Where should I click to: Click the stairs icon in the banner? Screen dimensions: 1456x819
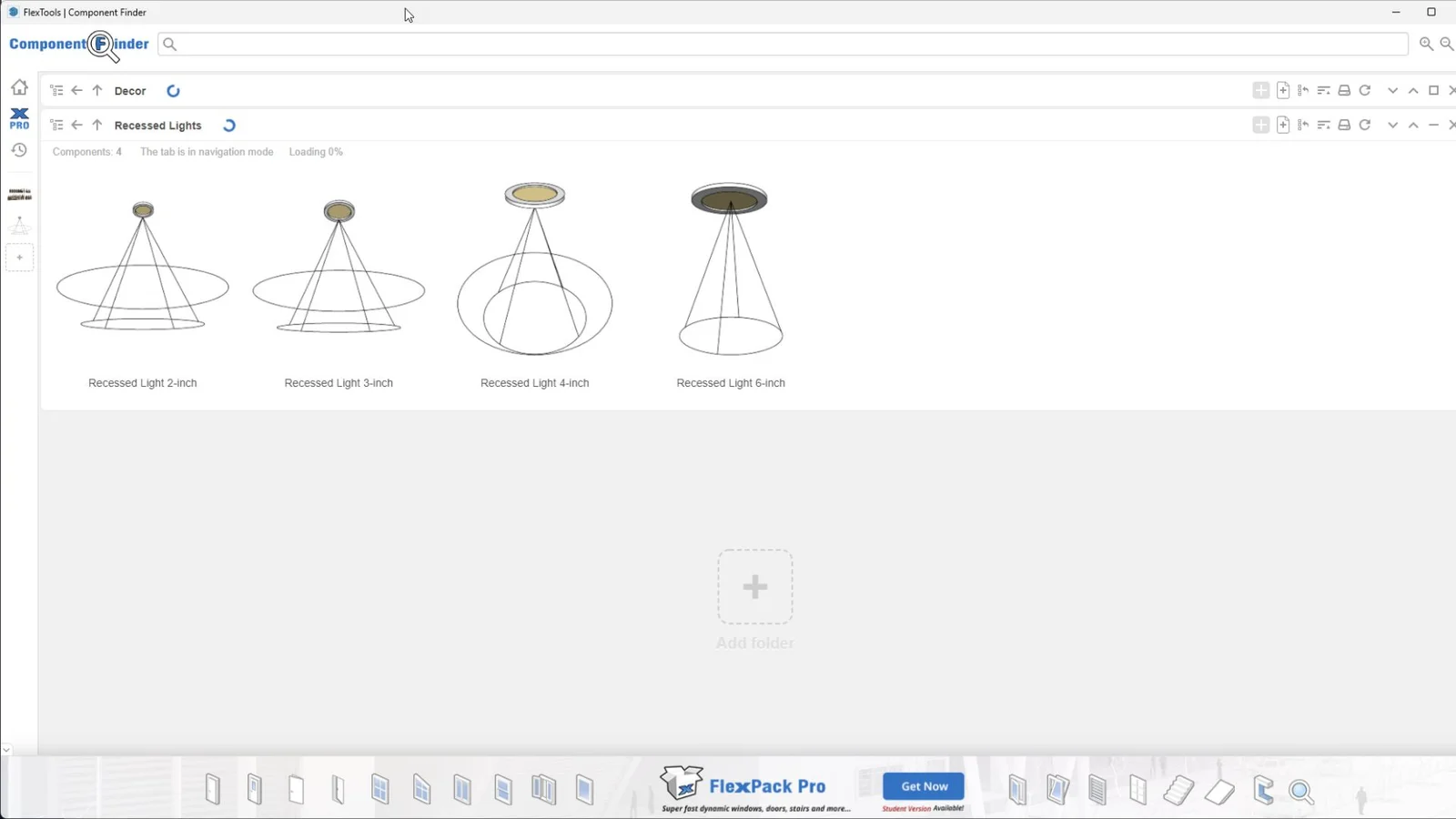coord(1178,790)
